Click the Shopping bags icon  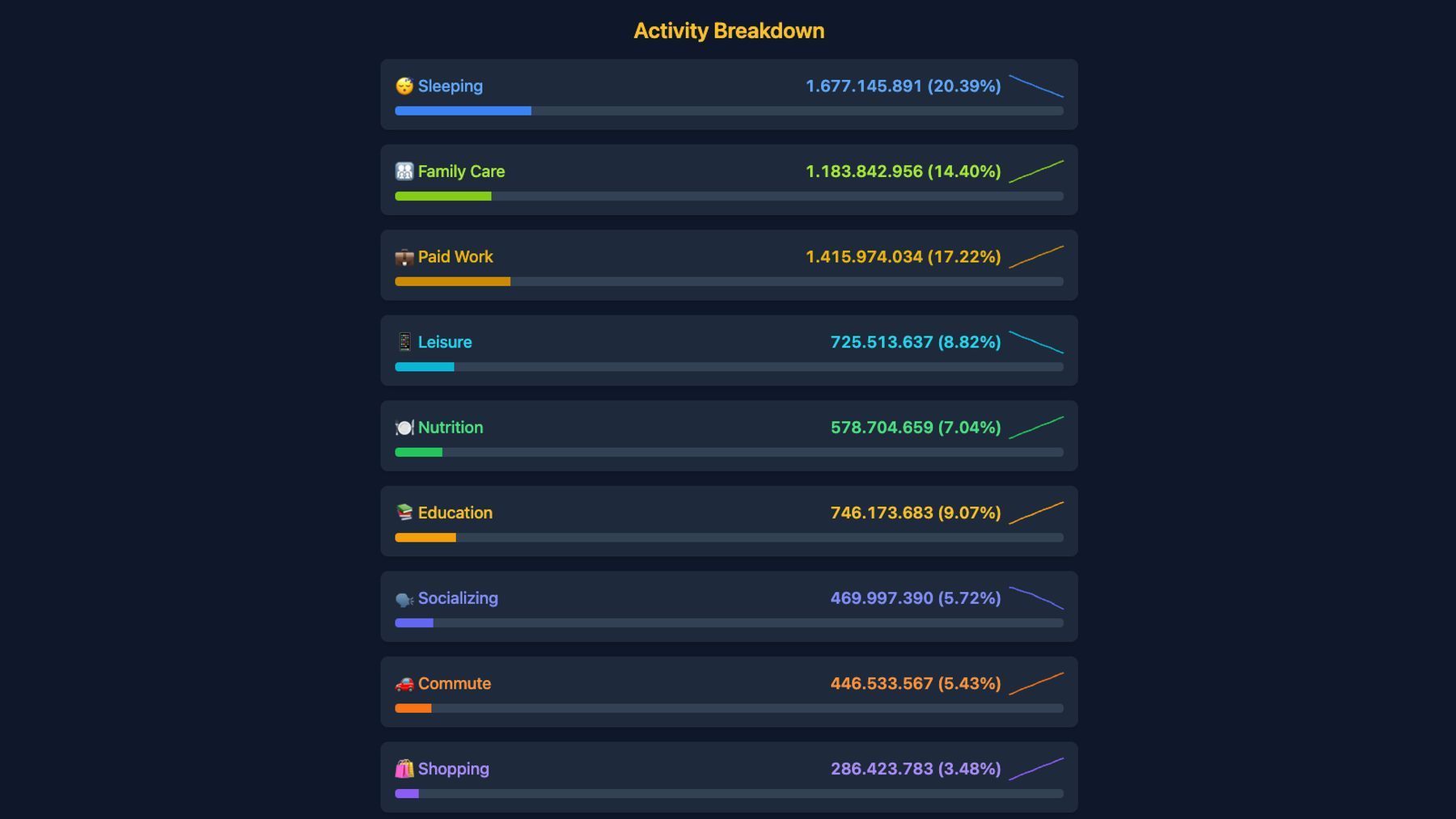(x=404, y=769)
